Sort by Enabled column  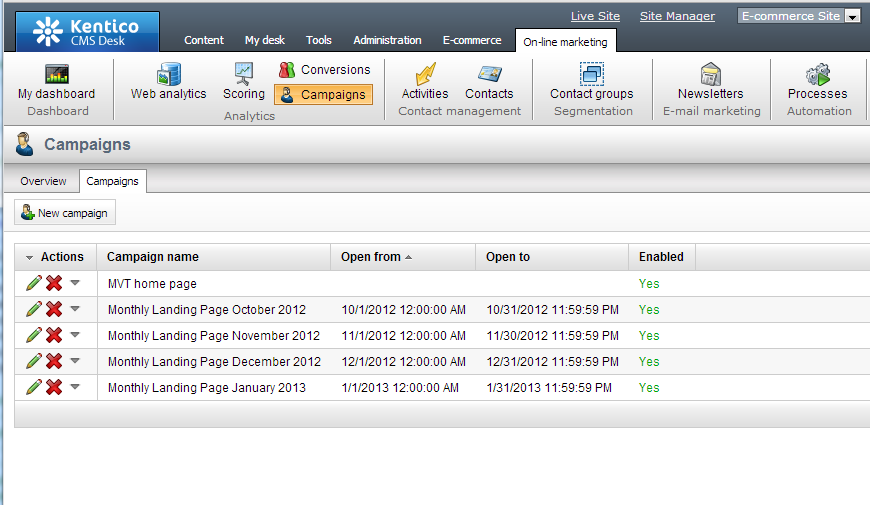(661, 257)
